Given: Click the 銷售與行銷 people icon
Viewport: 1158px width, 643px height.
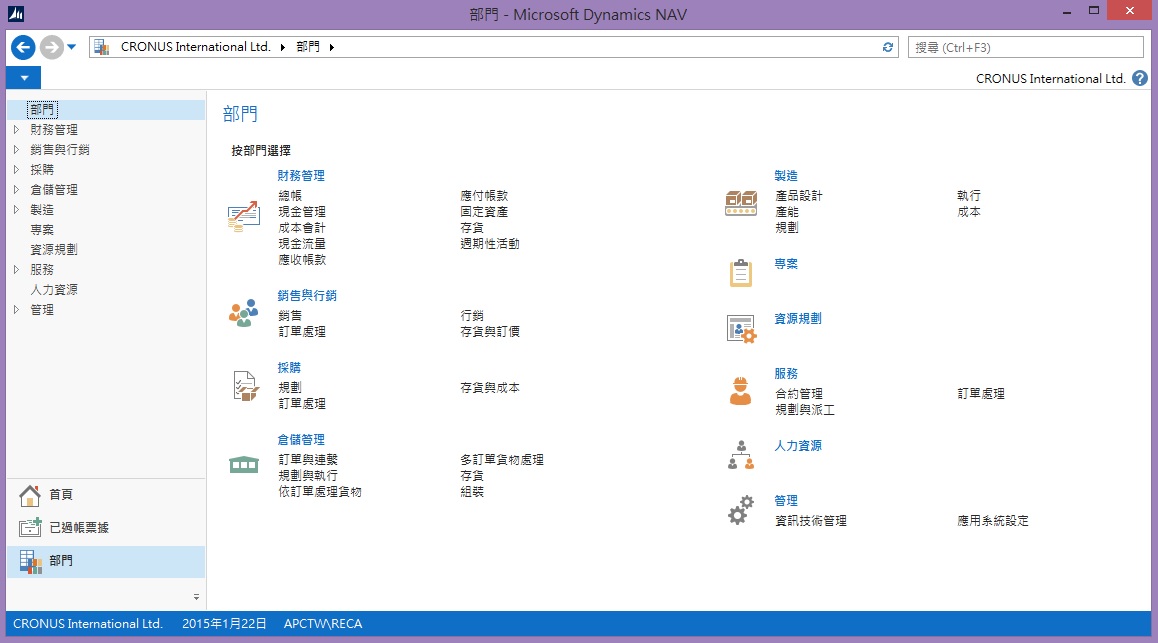Looking at the screenshot, I should [243, 313].
